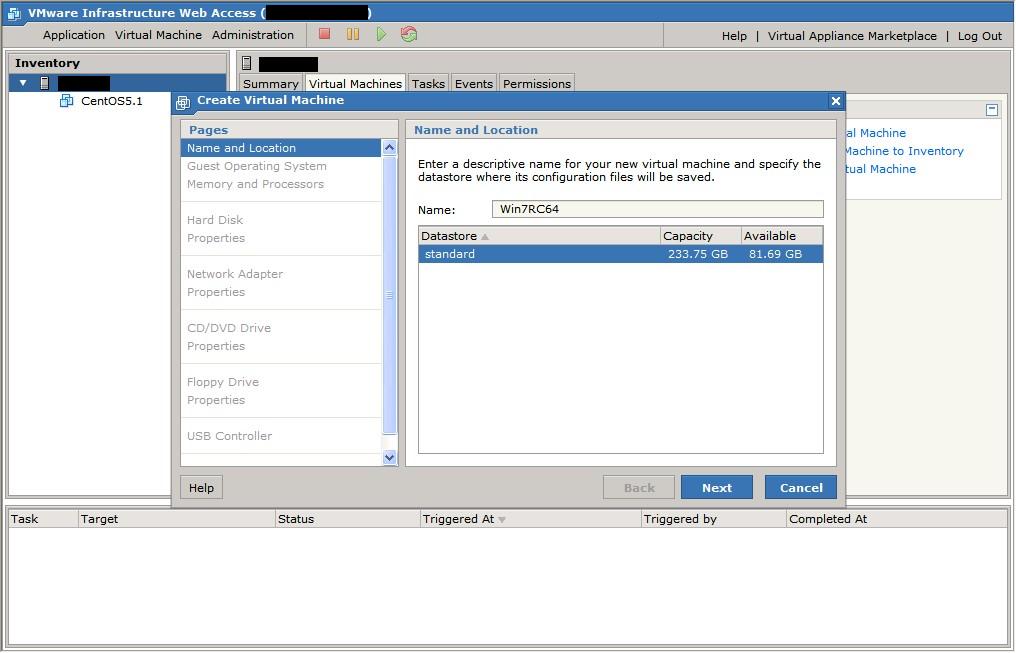This screenshot has width=1016, height=653.
Task: Switch to the Virtual Machines tab
Action: pos(355,84)
